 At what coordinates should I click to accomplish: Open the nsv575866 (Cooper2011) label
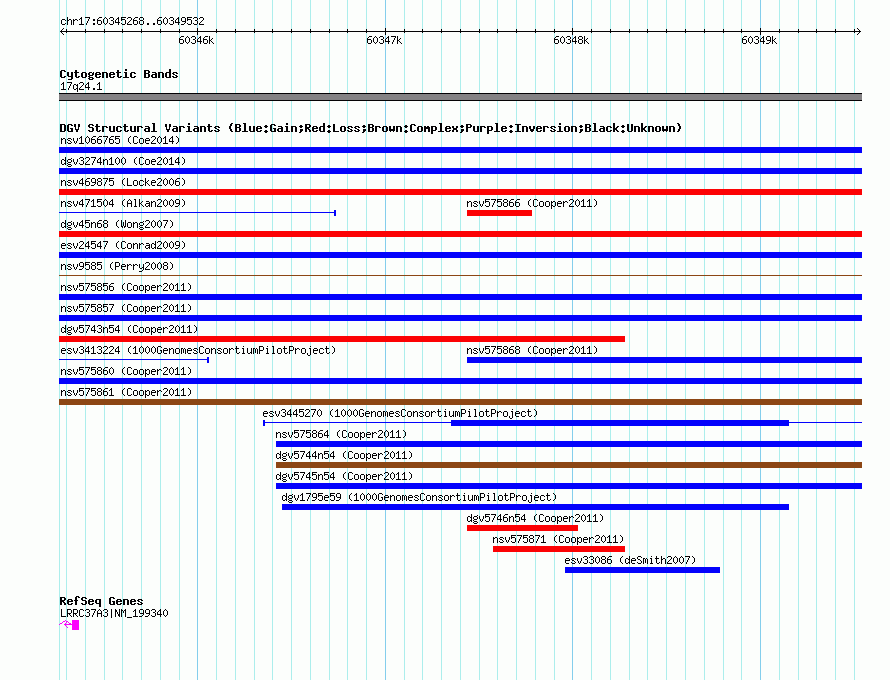[532, 203]
